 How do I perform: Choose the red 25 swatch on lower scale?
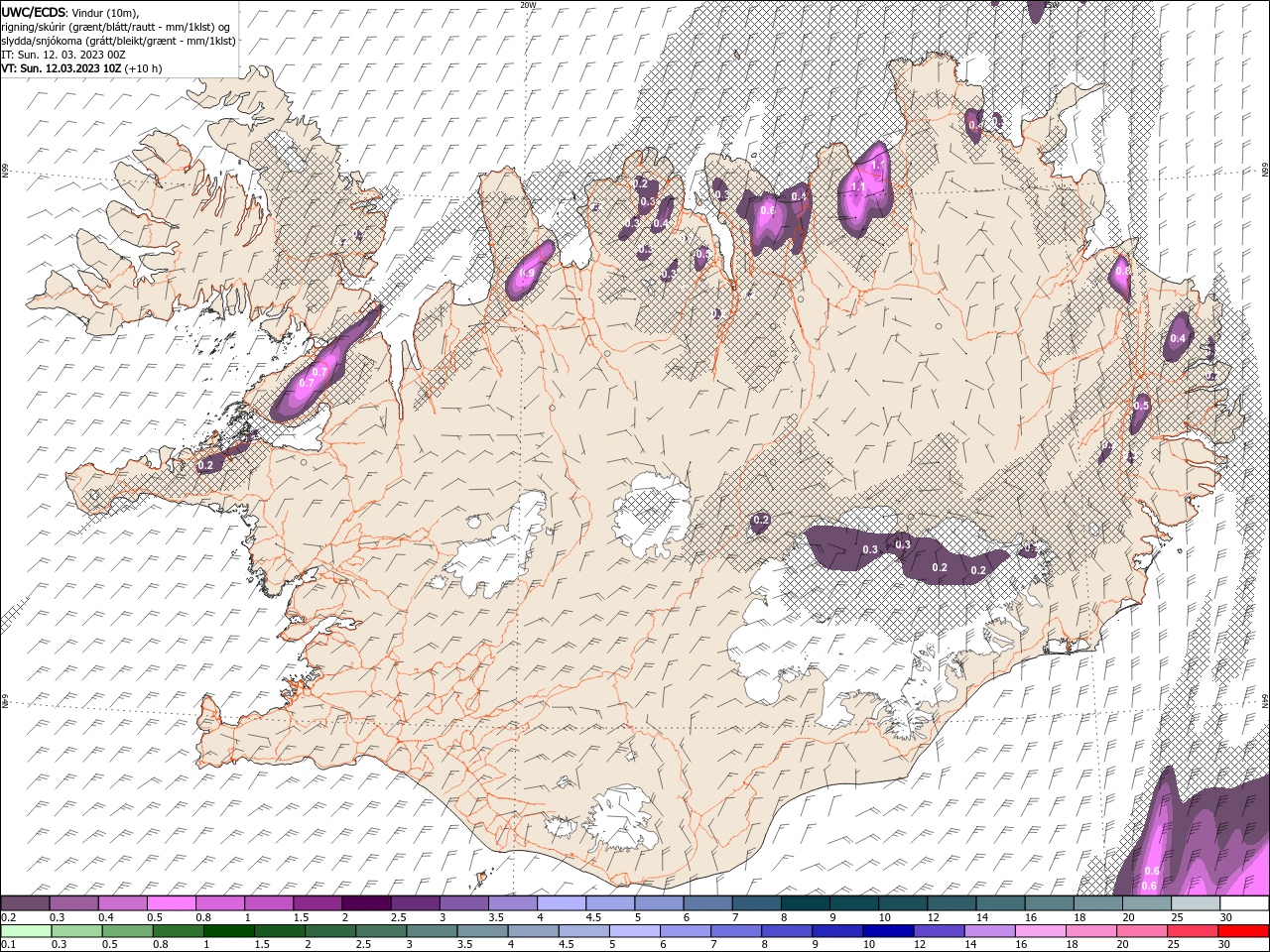[1193, 931]
